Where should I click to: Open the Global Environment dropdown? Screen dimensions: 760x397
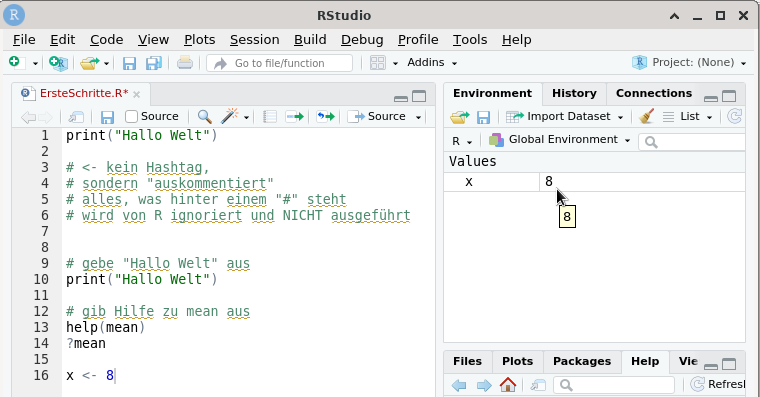click(x=559, y=140)
